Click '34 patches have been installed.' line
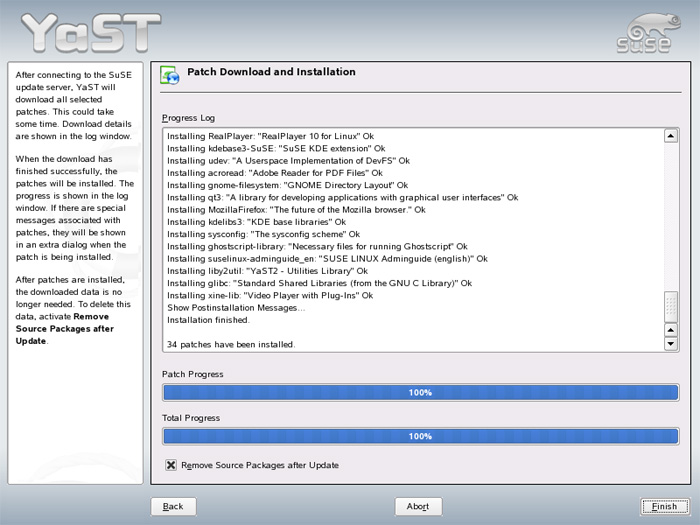The height and width of the screenshot is (525, 700). click(x=231, y=344)
